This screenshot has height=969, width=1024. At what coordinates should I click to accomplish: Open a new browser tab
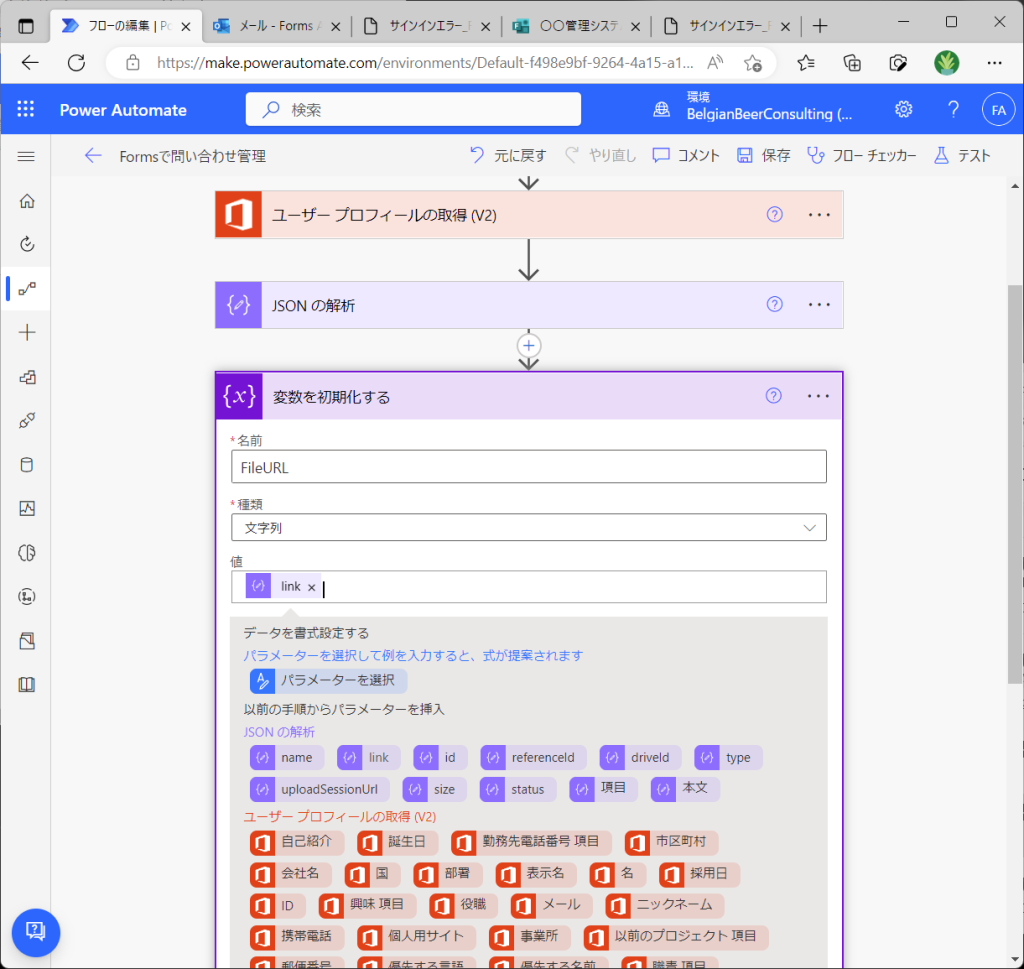point(820,26)
